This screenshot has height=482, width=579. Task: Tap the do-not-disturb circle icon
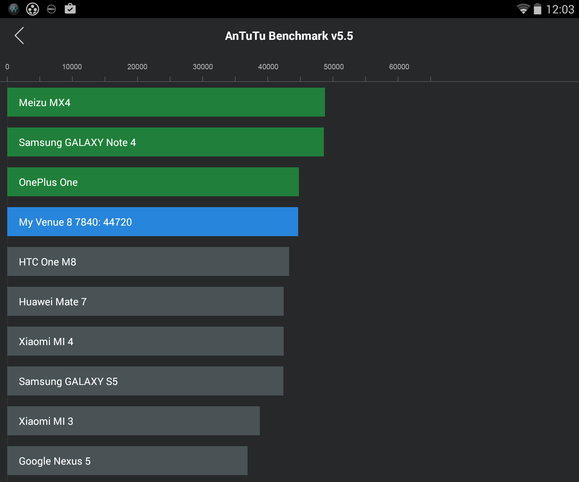pos(51,9)
